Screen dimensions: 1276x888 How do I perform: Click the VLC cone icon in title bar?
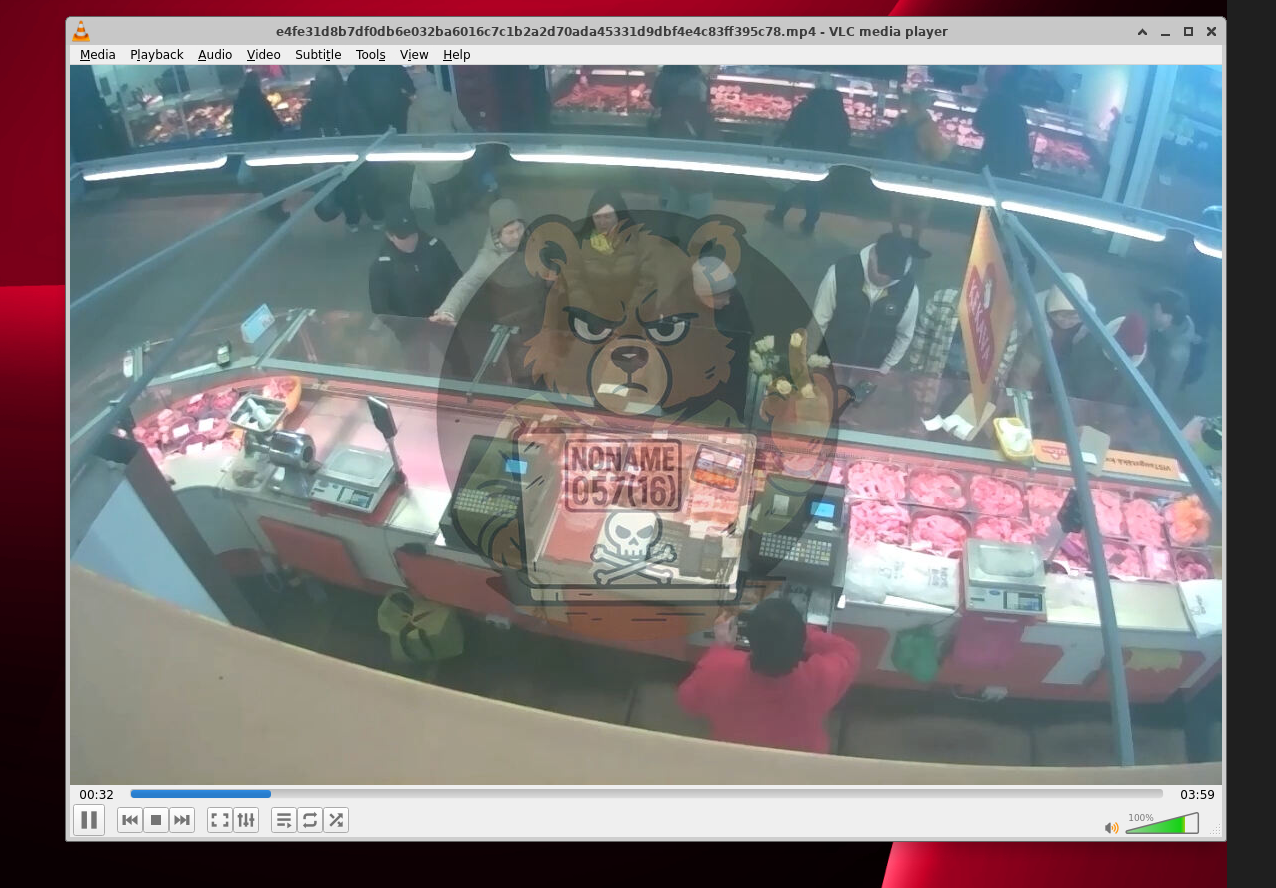coord(81,32)
